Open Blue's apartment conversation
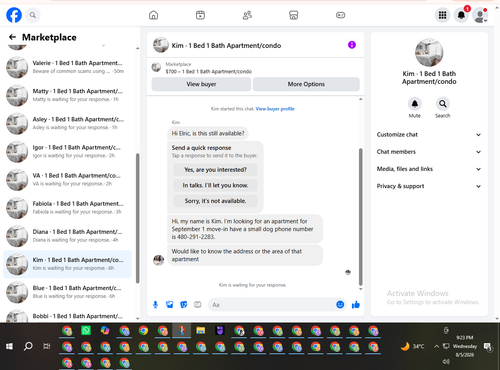 [67, 292]
